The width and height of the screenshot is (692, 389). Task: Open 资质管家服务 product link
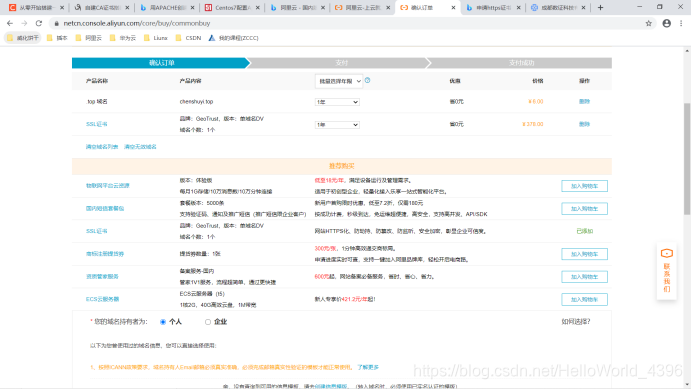(102, 276)
